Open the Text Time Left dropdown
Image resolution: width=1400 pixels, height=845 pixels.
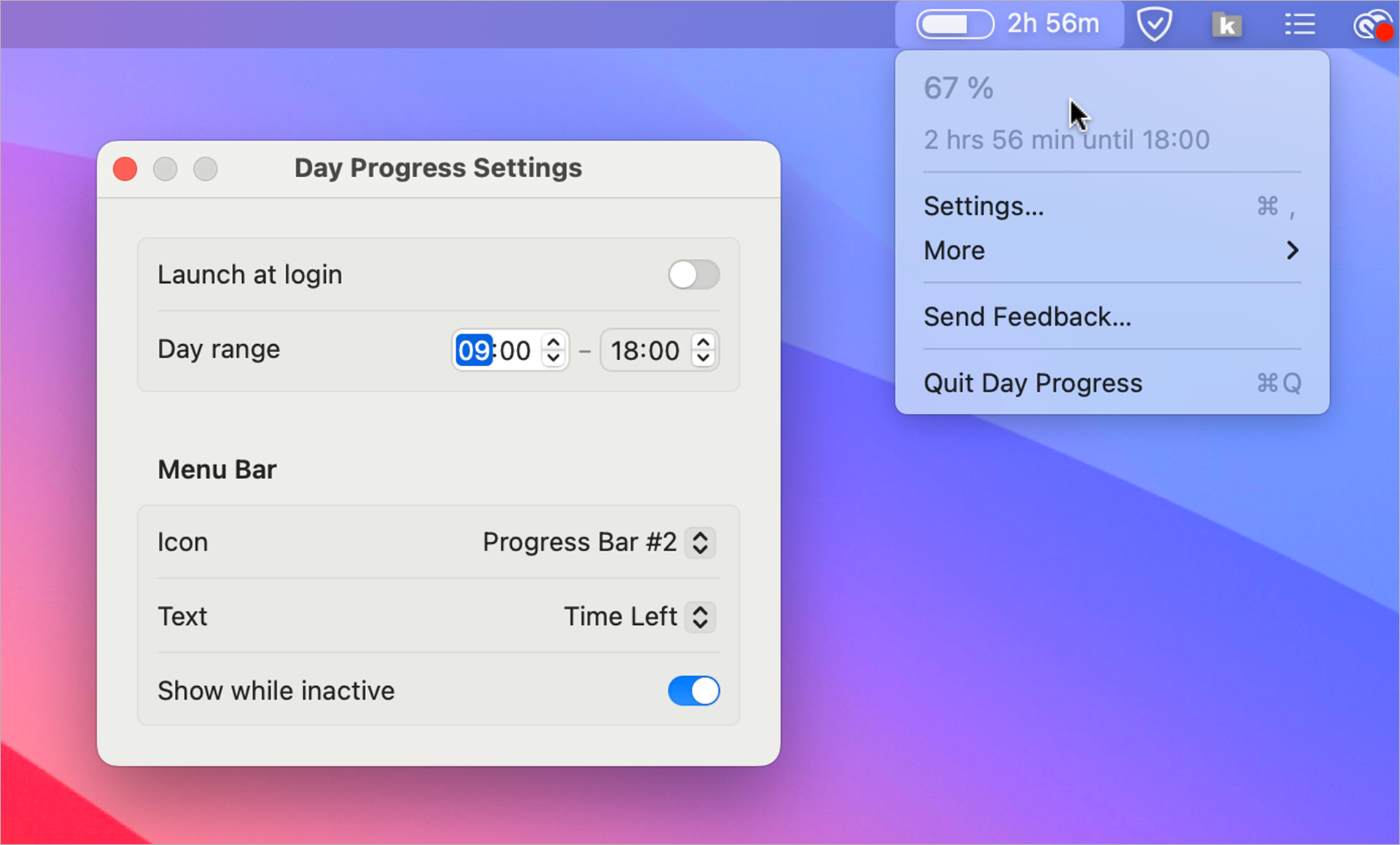(700, 617)
